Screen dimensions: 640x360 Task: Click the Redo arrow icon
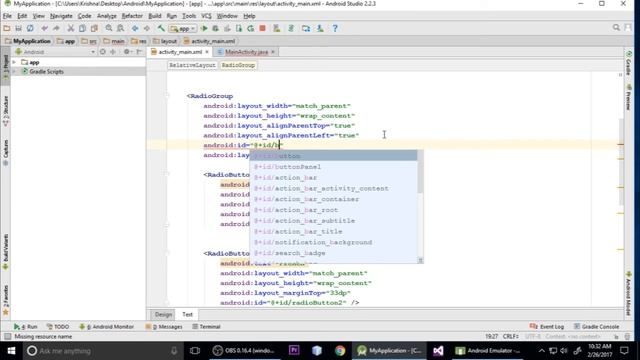(x=56, y=28)
